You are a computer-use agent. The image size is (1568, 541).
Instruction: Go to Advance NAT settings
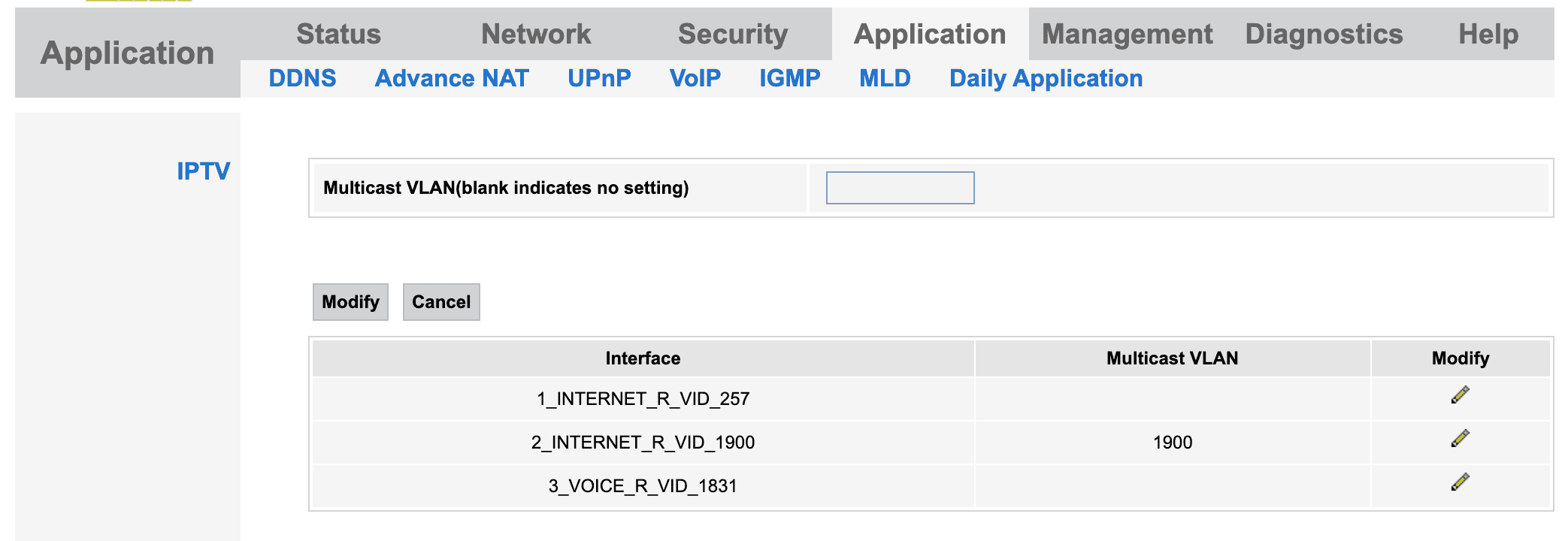pyautogui.click(x=452, y=79)
